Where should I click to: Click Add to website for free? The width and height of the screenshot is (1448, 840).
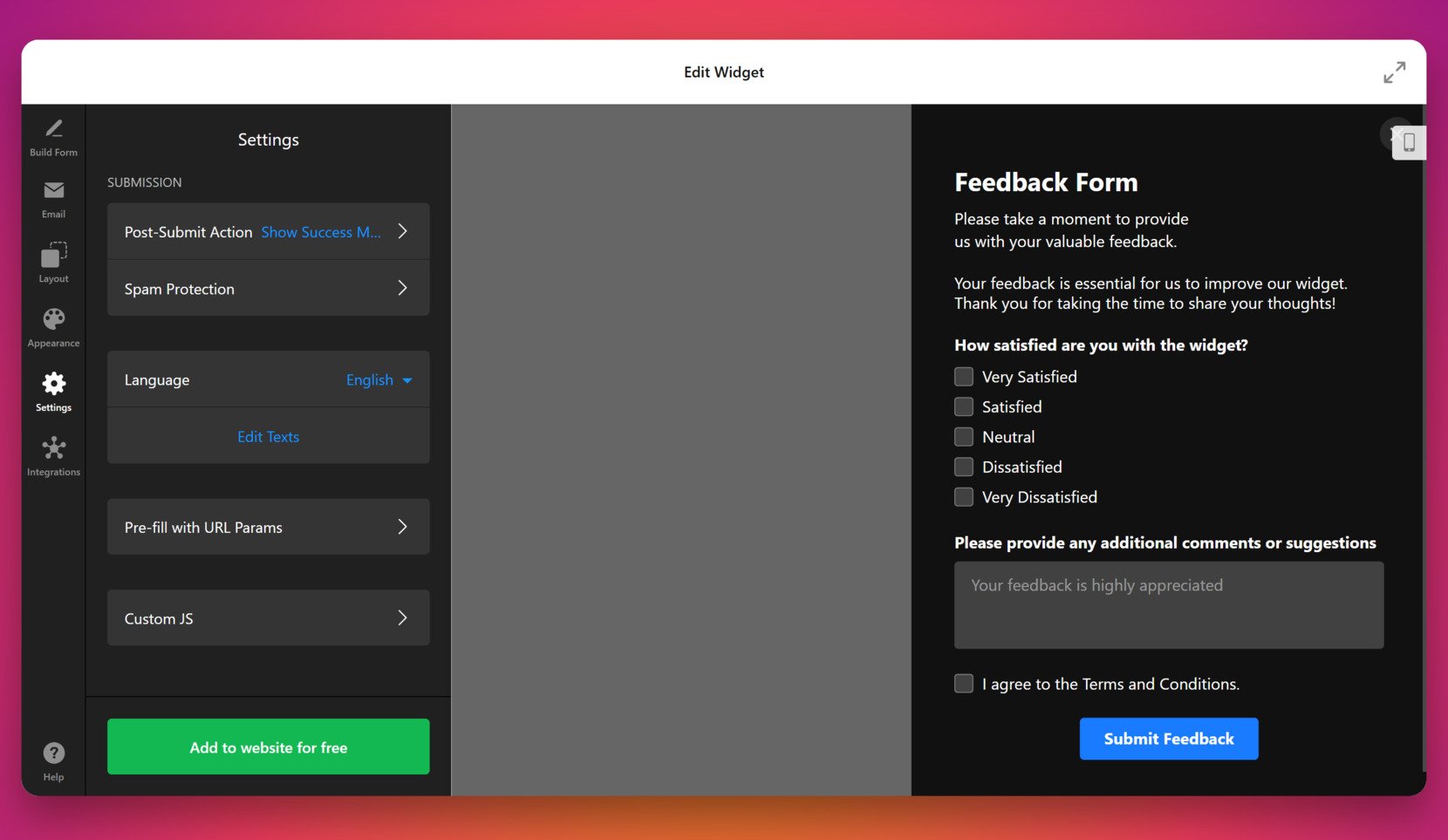[x=268, y=747]
